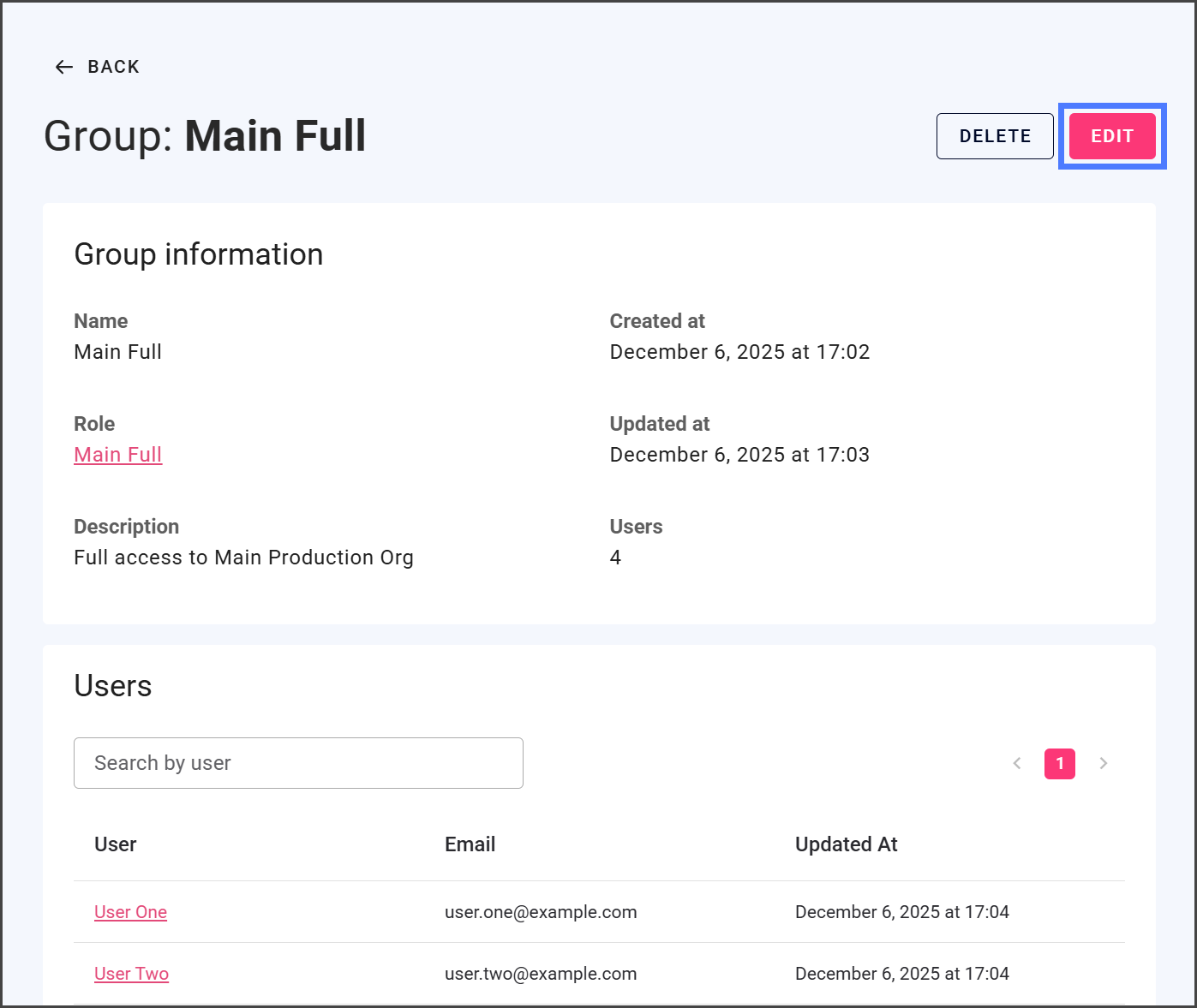Image resolution: width=1197 pixels, height=1008 pixels.
Task: Click the Email column header
Action: pos(470,844)
